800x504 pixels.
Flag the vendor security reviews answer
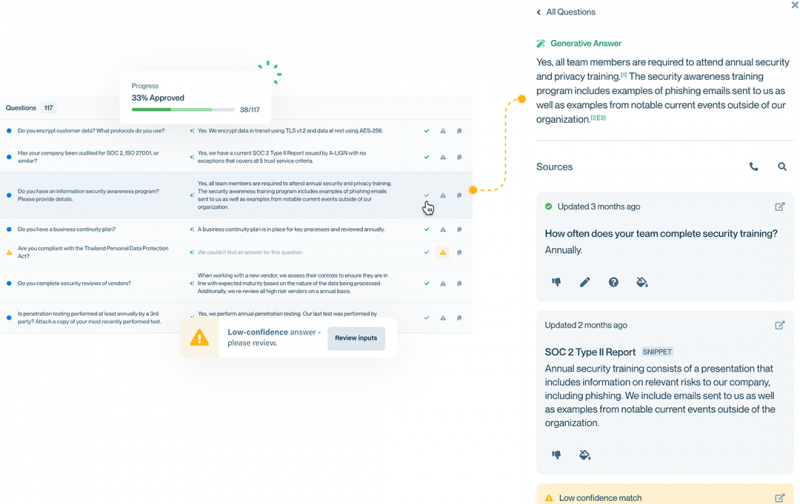coord(443,283)
